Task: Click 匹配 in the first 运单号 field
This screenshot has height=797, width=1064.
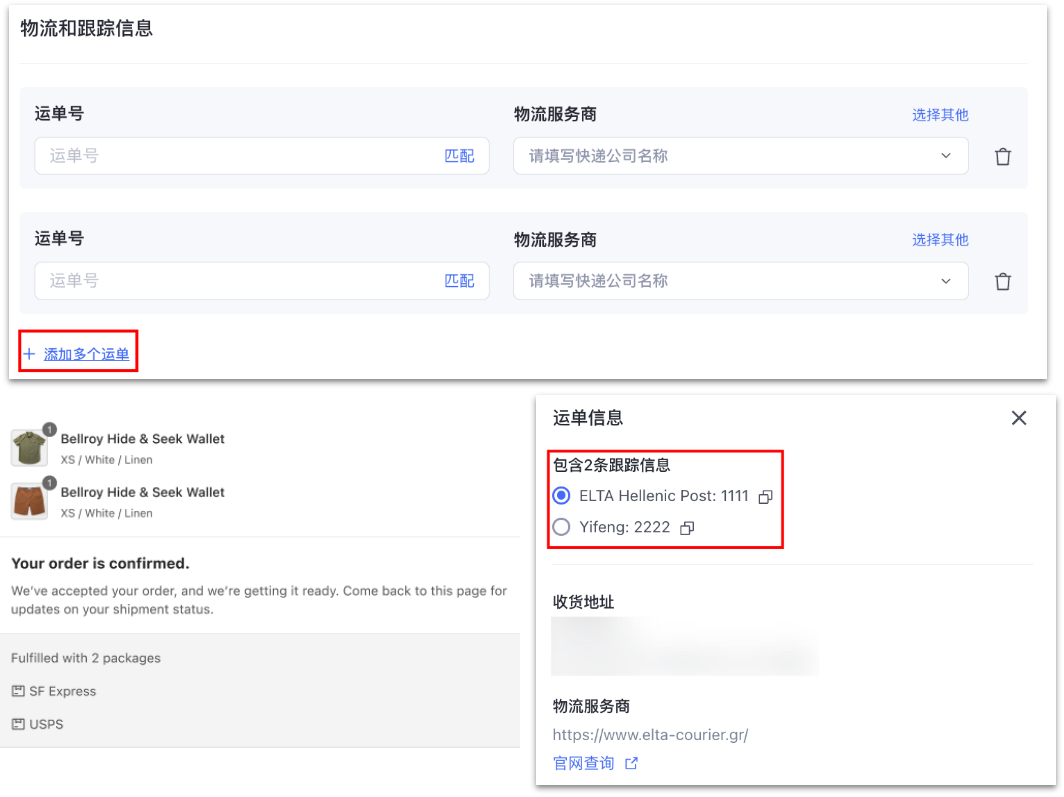Action: click(x=459, y=156)
